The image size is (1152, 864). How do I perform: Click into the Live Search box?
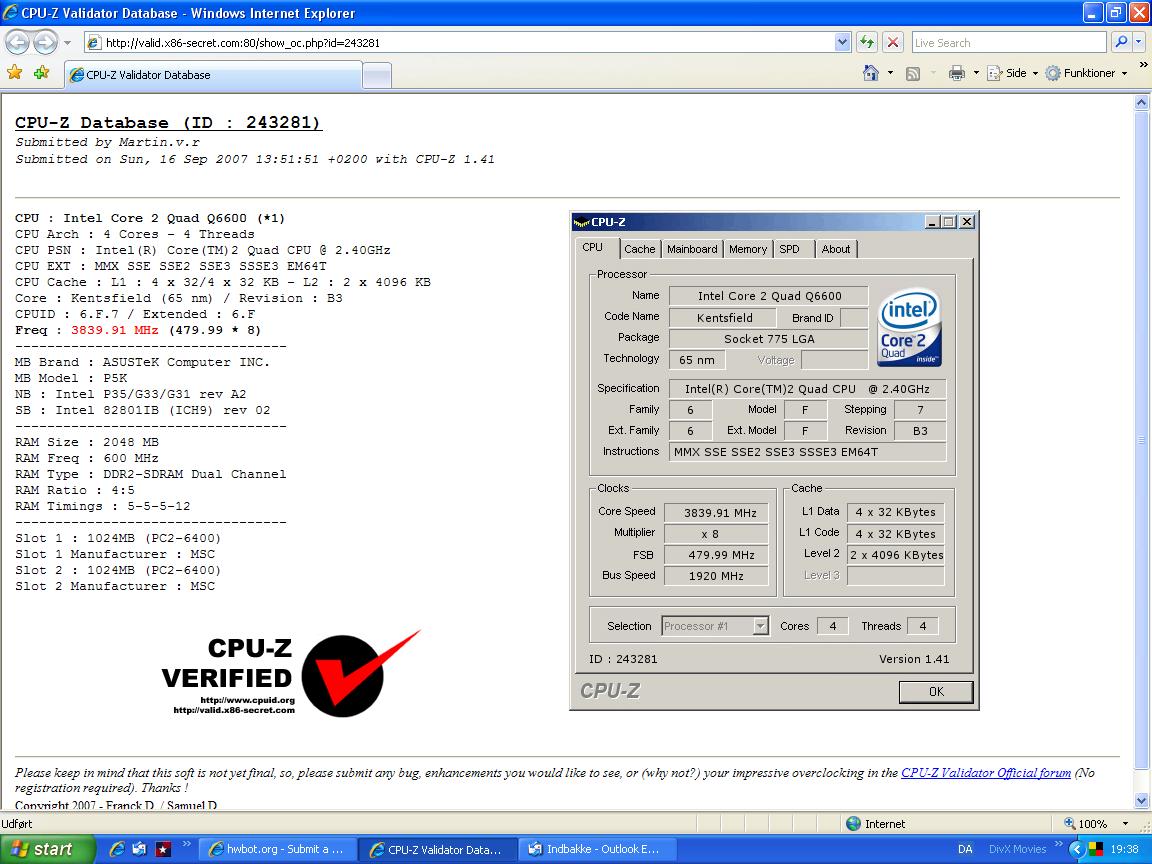click(x=1009, y=43)
